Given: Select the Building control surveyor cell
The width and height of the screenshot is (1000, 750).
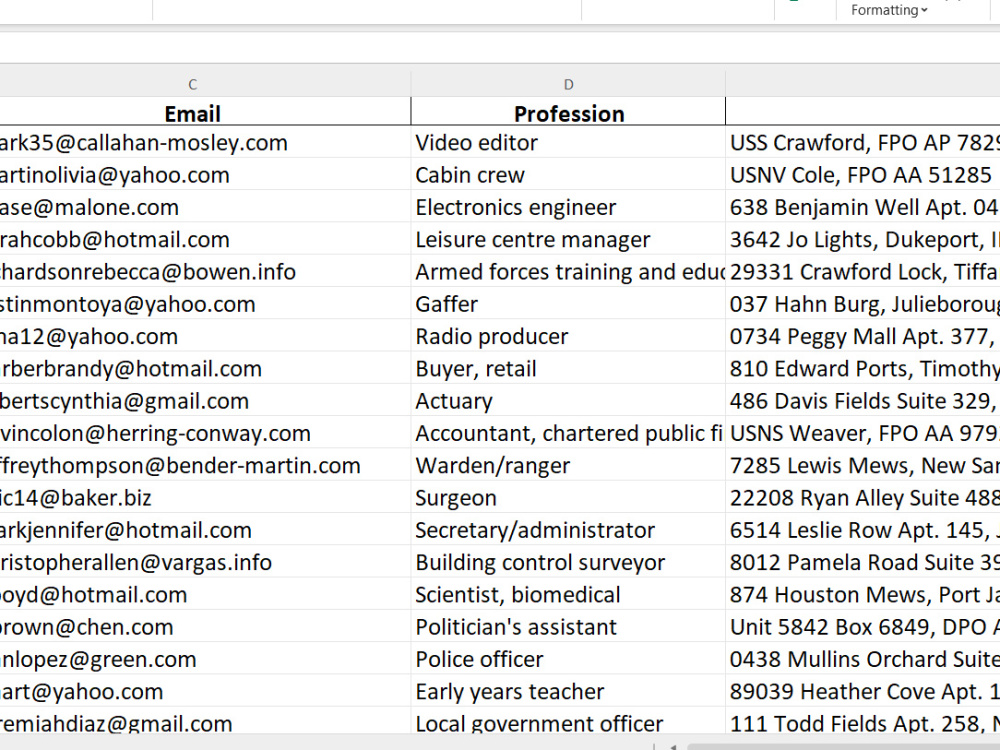Looking at the screenshot, I should (x=568, y=562).
